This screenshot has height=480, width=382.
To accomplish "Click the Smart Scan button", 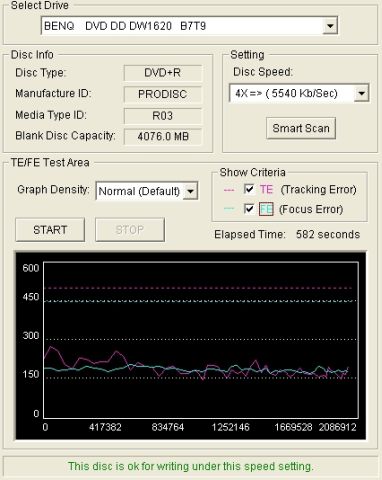I will click(x=301, y=128).
